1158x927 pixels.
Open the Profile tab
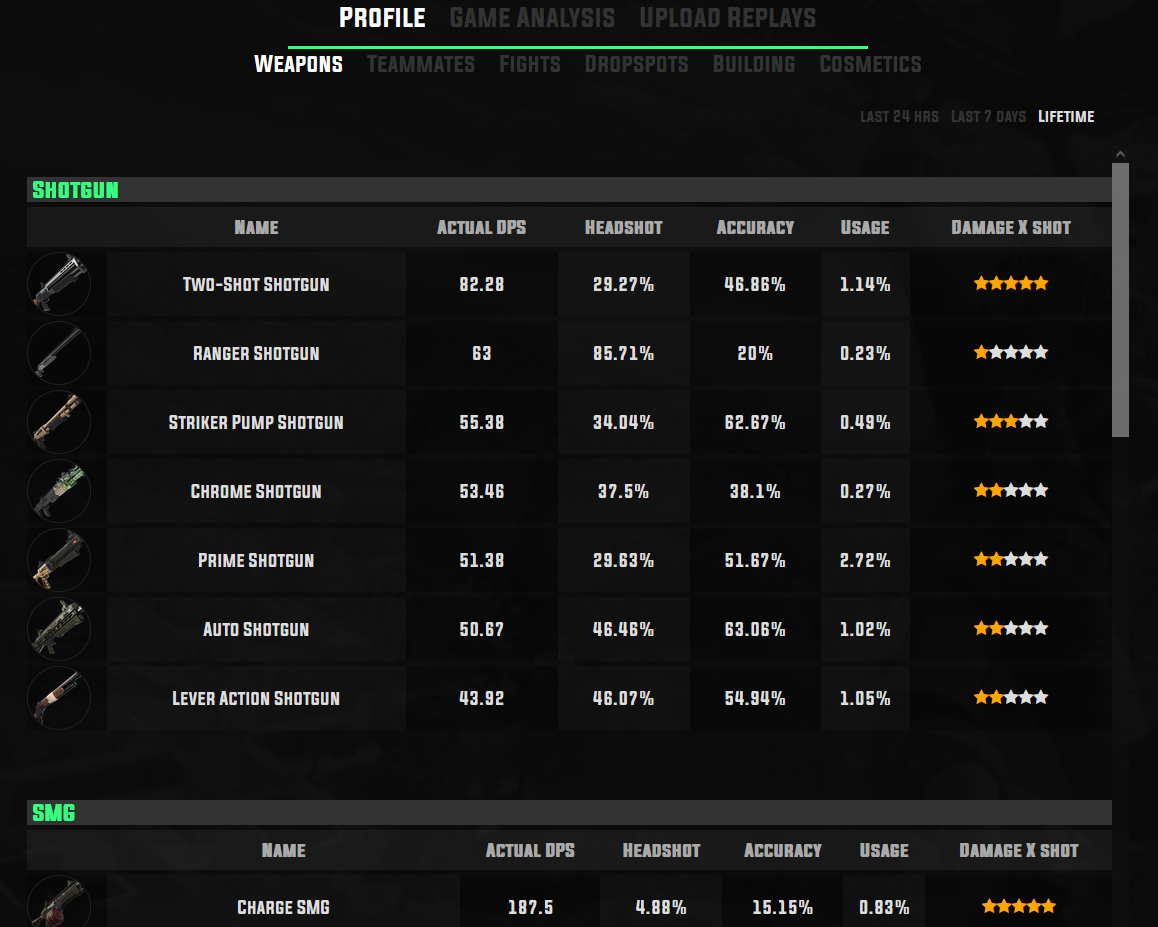[x=382, y=18]
